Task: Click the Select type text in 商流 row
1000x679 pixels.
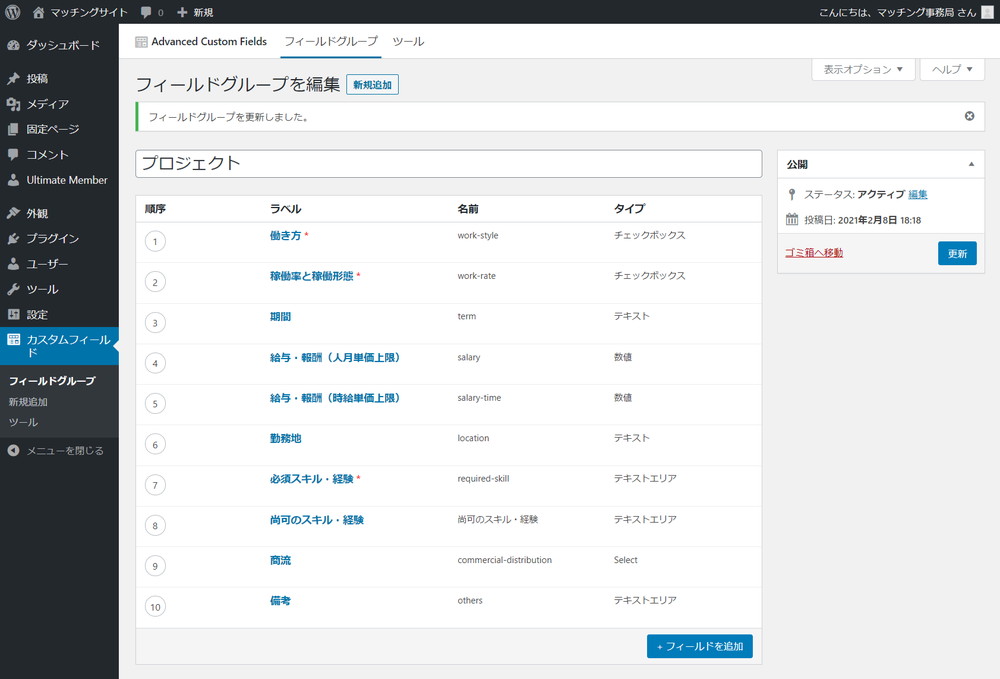Action: point(626,560)
